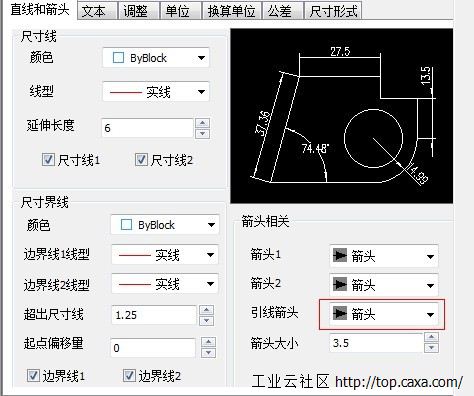Open 边界线2线型 dropdown

point(165,284)
